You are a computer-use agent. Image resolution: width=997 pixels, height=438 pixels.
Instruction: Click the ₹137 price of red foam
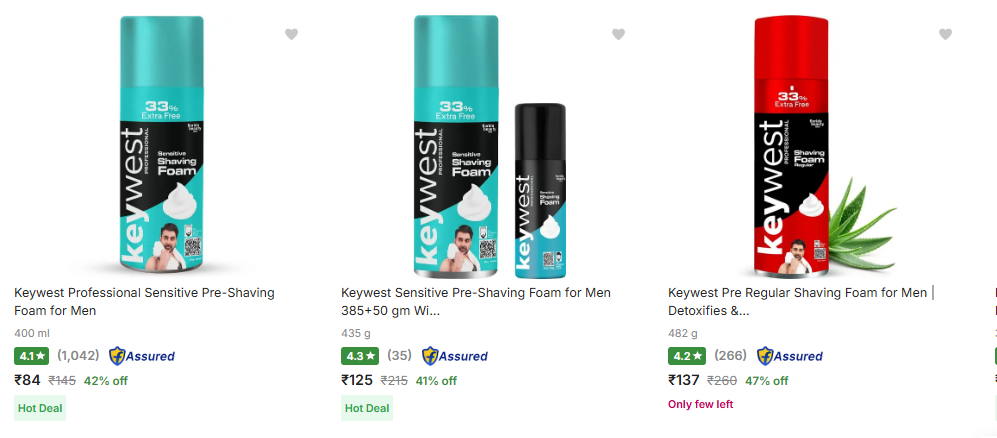pos(684,380)
